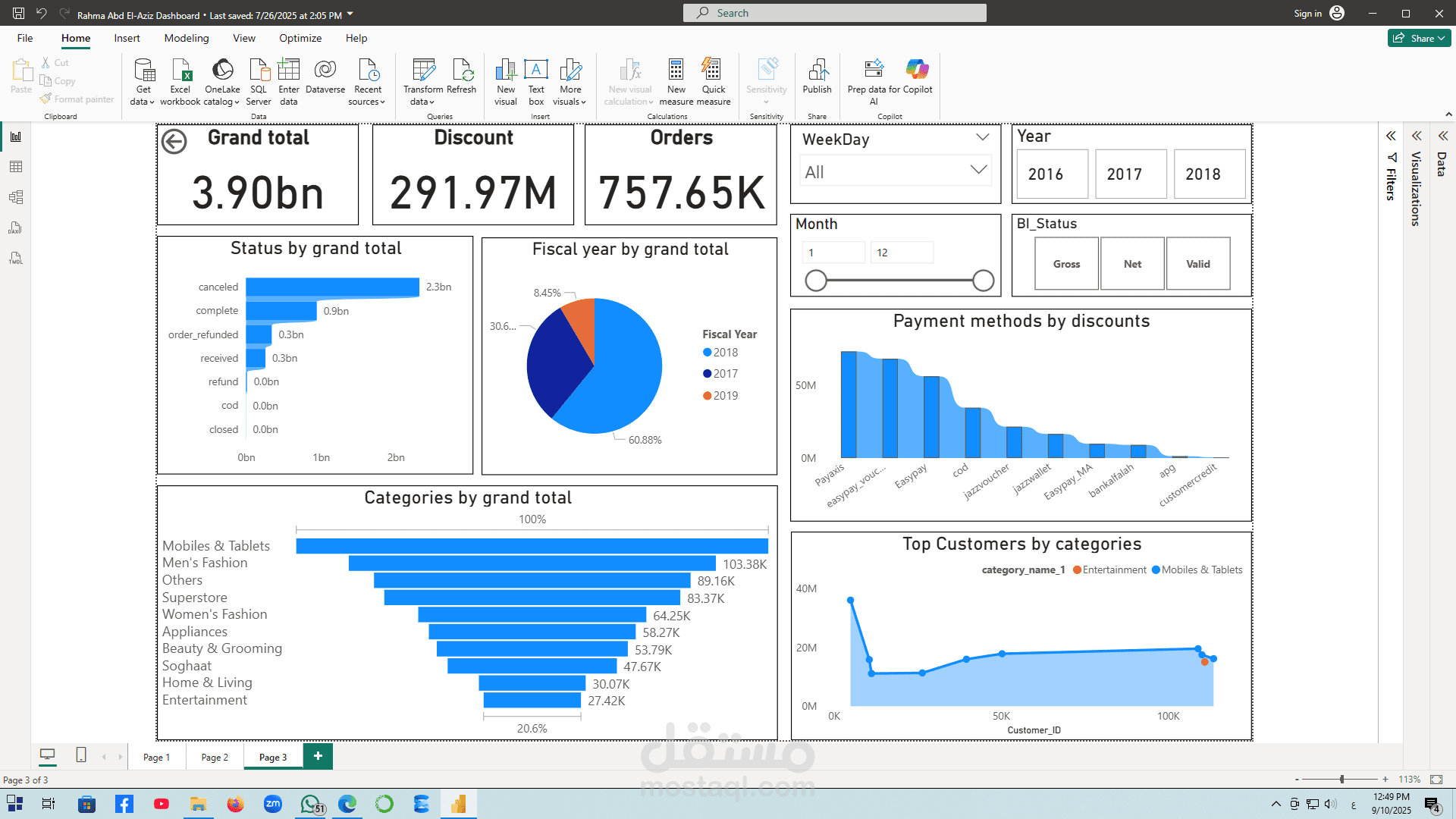Image resolution: width=1456 pixels, height=819 pixels.
Task: Toggle 2019 in Fiscal Year legend
Action: 720,396
